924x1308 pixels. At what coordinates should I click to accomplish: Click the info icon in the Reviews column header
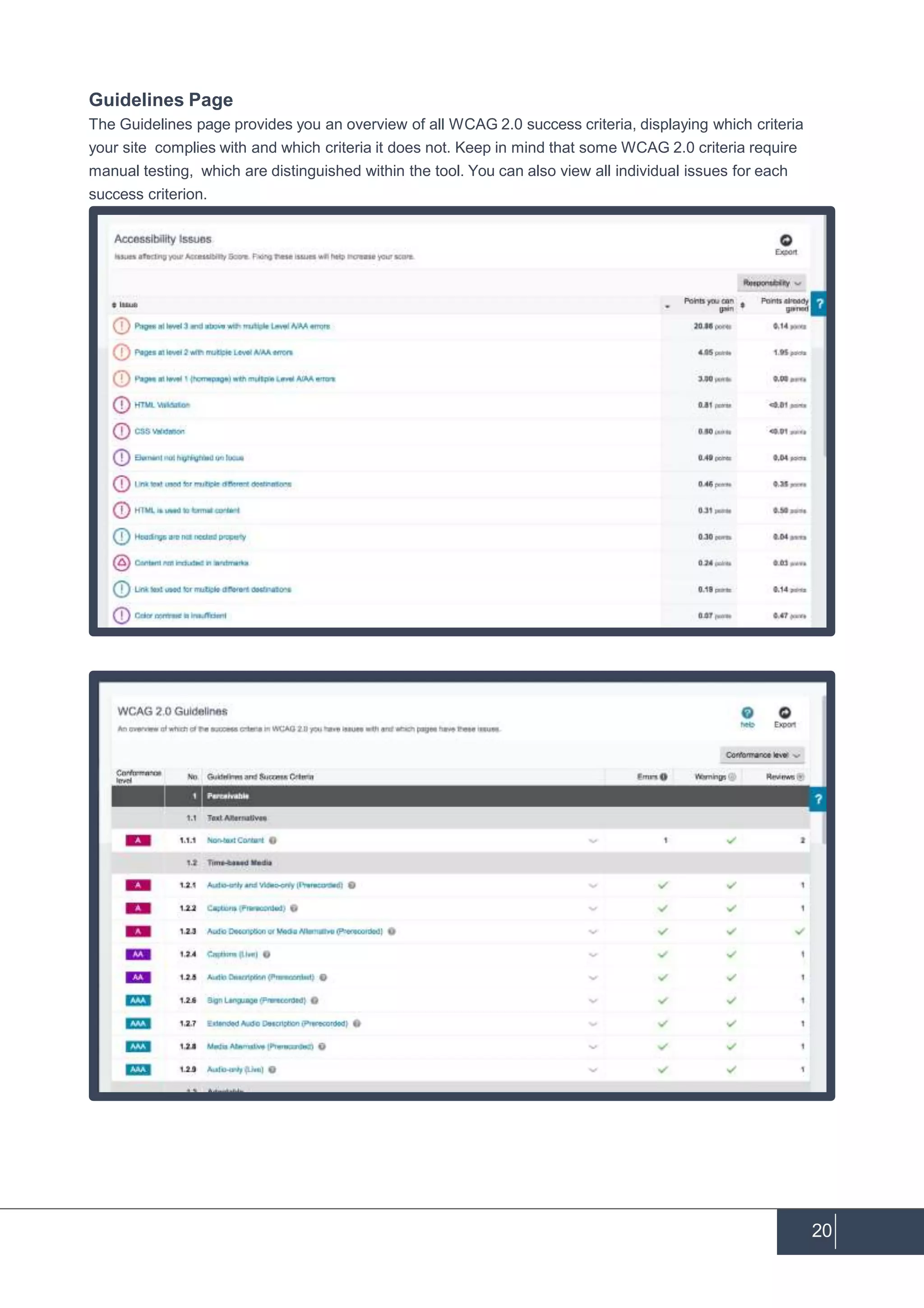[x=800, y=776]
